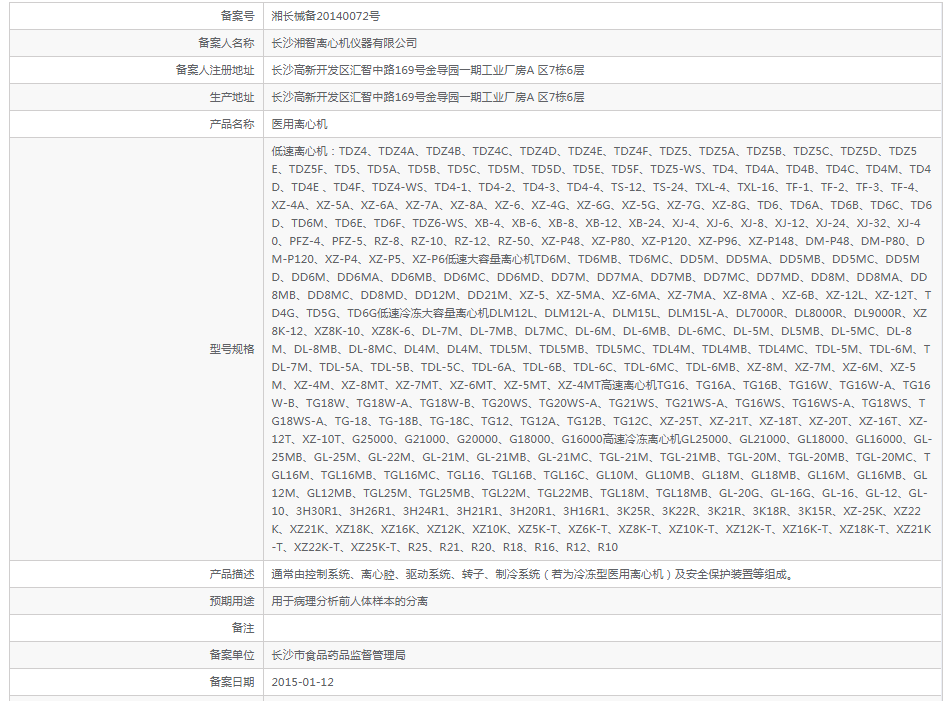Select the 型号规格 label
Viewport: 947px width, 701px height.
[232, 349]
